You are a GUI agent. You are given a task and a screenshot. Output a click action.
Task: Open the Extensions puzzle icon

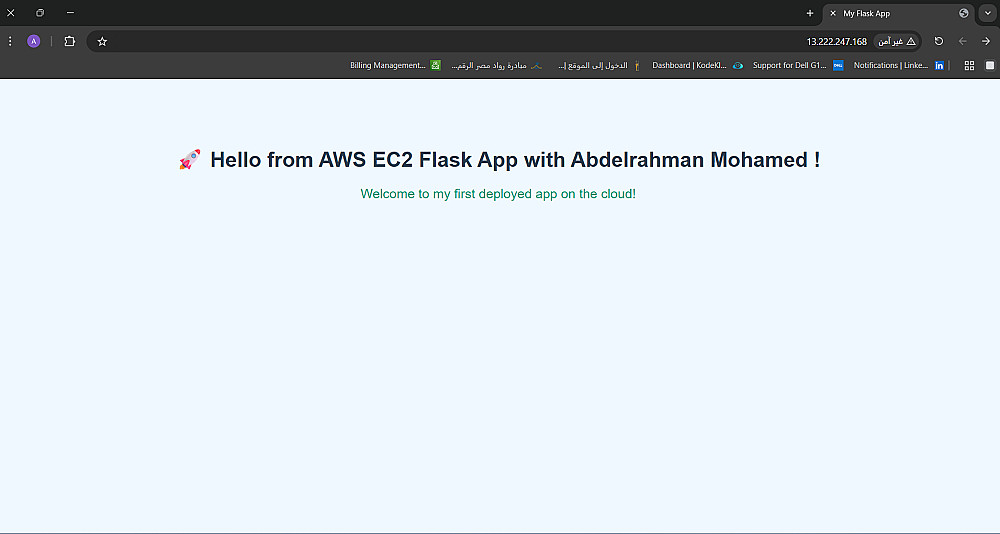point(69,41)
